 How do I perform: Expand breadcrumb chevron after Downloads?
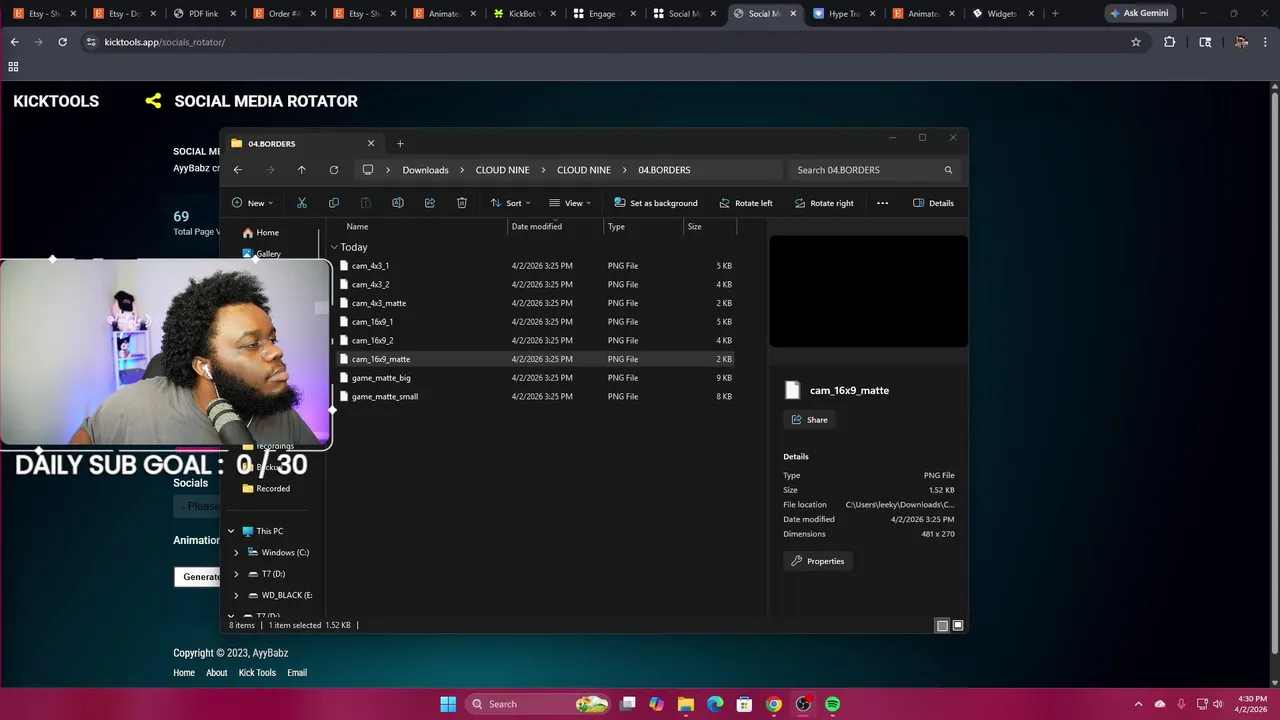click(x=462, y=170)
